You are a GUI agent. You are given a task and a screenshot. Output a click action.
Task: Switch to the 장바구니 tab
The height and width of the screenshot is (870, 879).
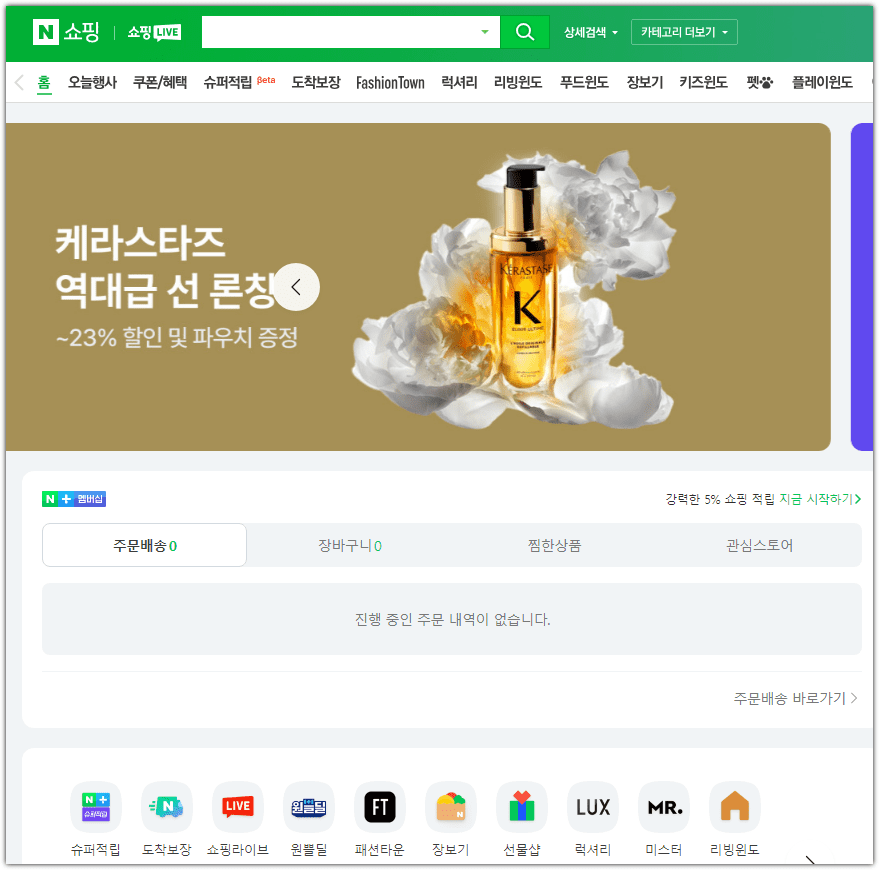point(351,544)
